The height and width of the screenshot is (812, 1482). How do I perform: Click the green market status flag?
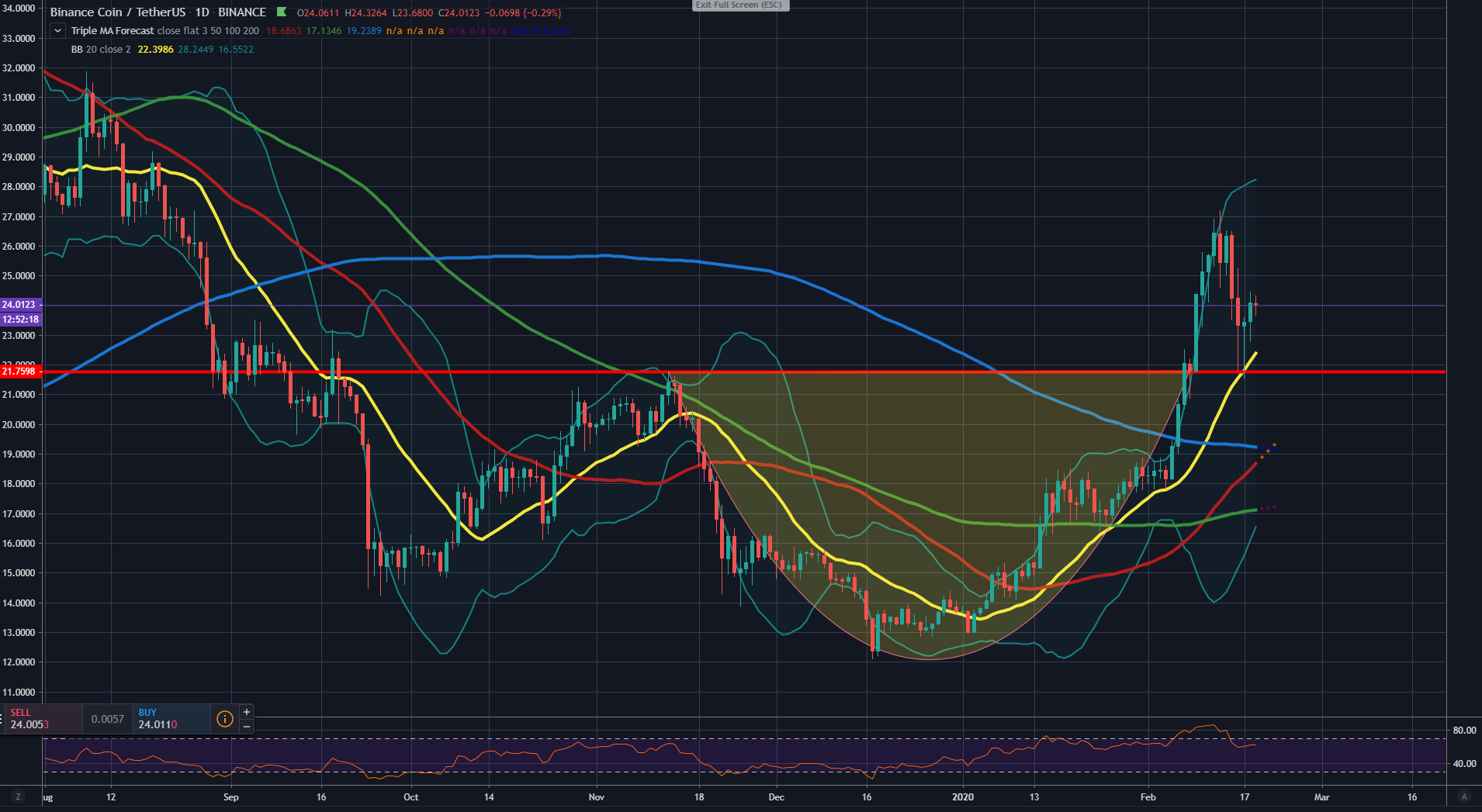(282, 12)
